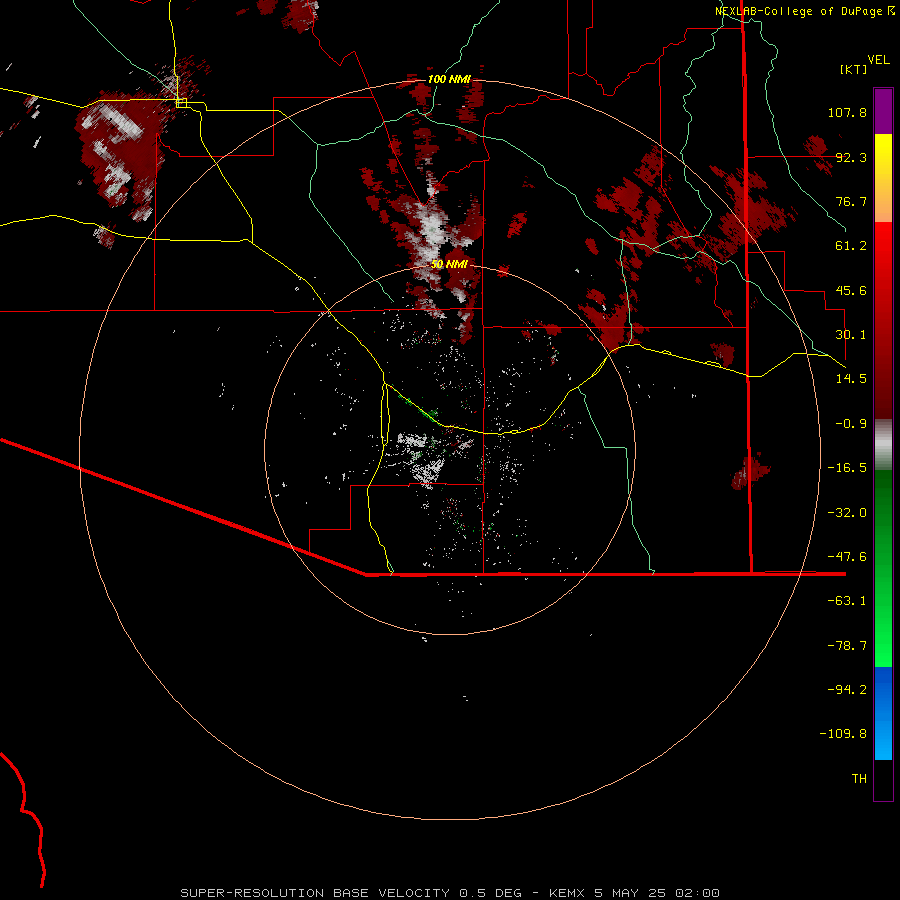Click the -32.0 legend value
Image resolution: width=900 pixels, height=900 pixels.
click(847, 513)
